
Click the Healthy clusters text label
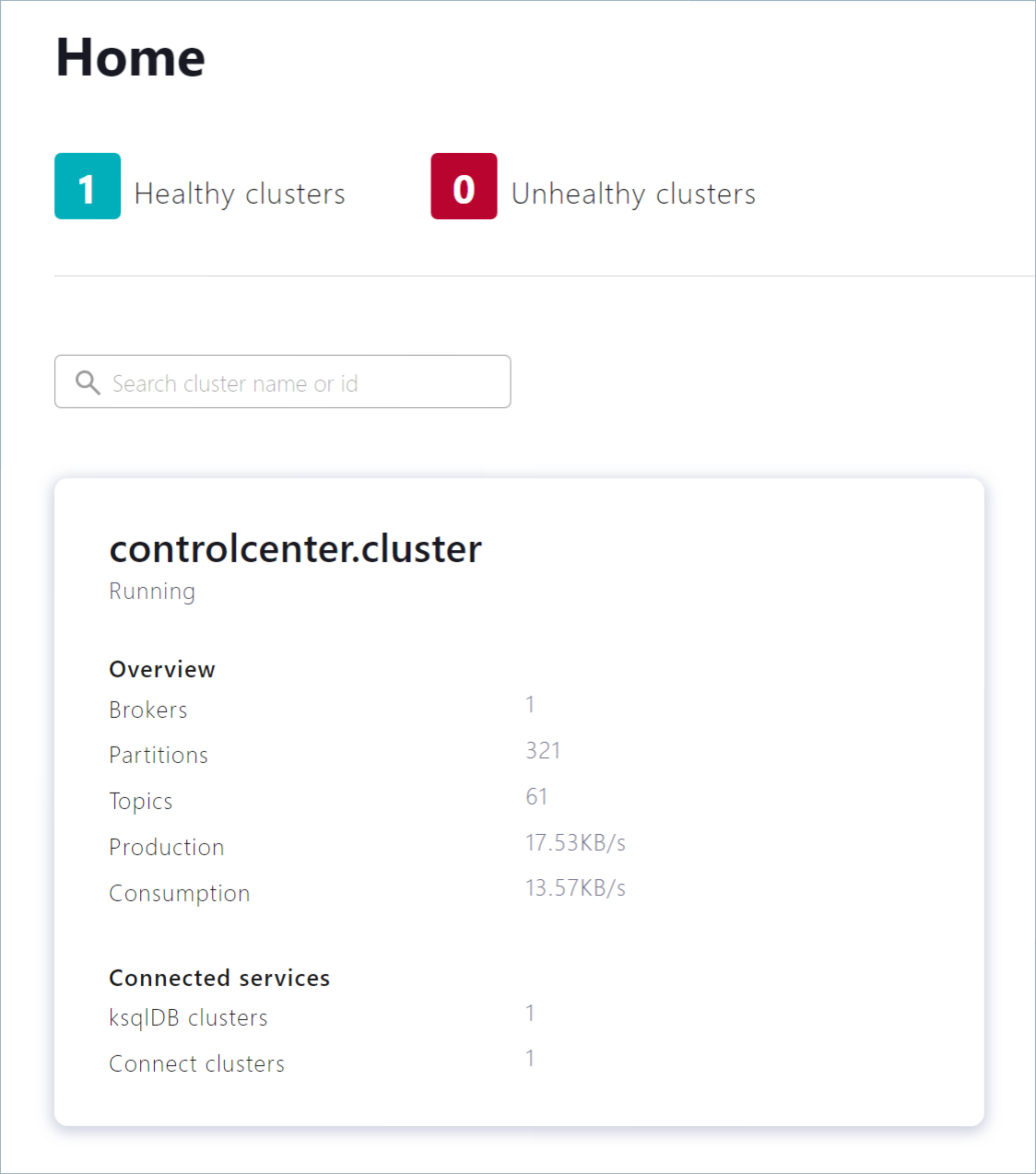[x=241, y=194]
